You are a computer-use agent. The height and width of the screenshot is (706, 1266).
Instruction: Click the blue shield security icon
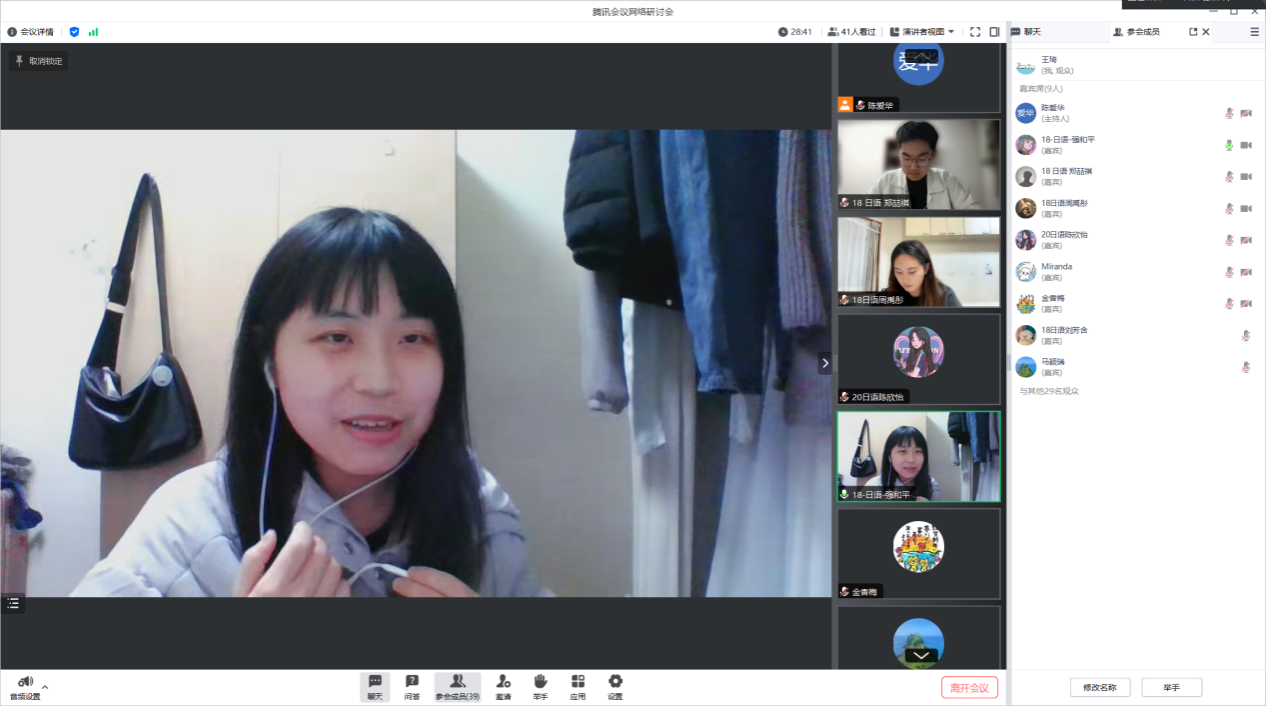(x=74, y=32)
